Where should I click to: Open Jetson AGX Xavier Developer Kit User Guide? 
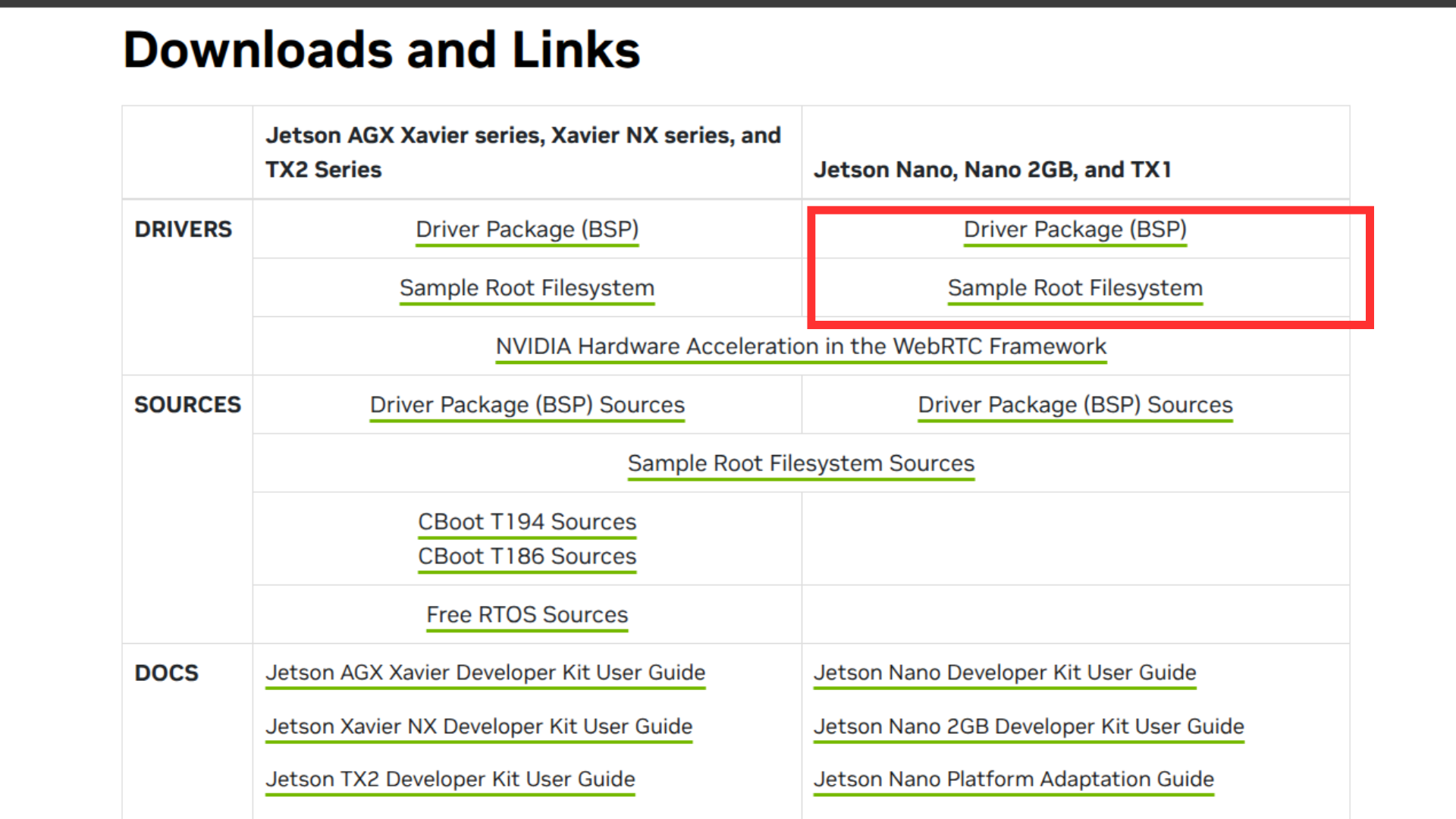tap(485, 673)
